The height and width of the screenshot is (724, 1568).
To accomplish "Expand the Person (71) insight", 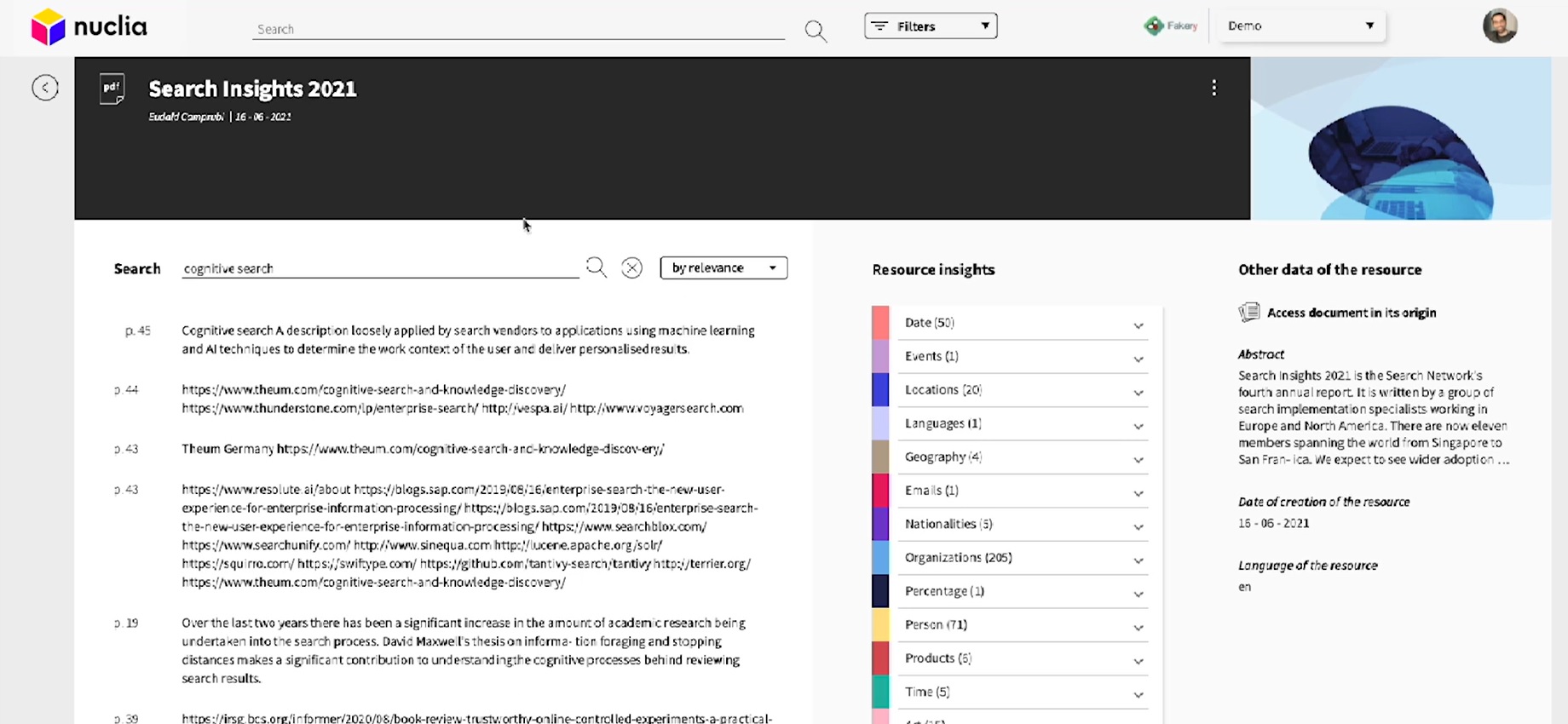I will pyautogui.click(x=1023, y=625).
